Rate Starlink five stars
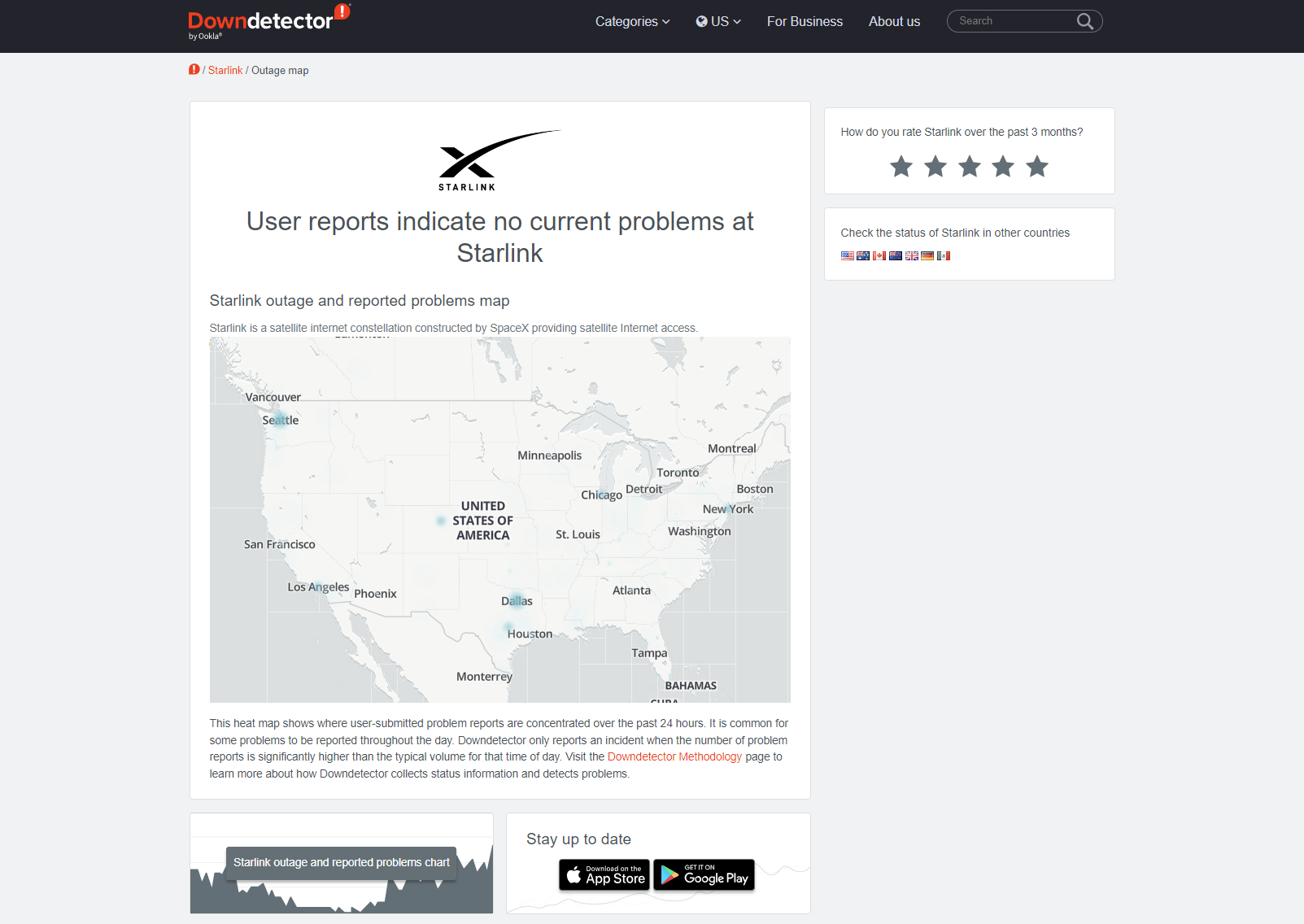Viewport: 1304px width, 924px height. tap(1037, 167)
